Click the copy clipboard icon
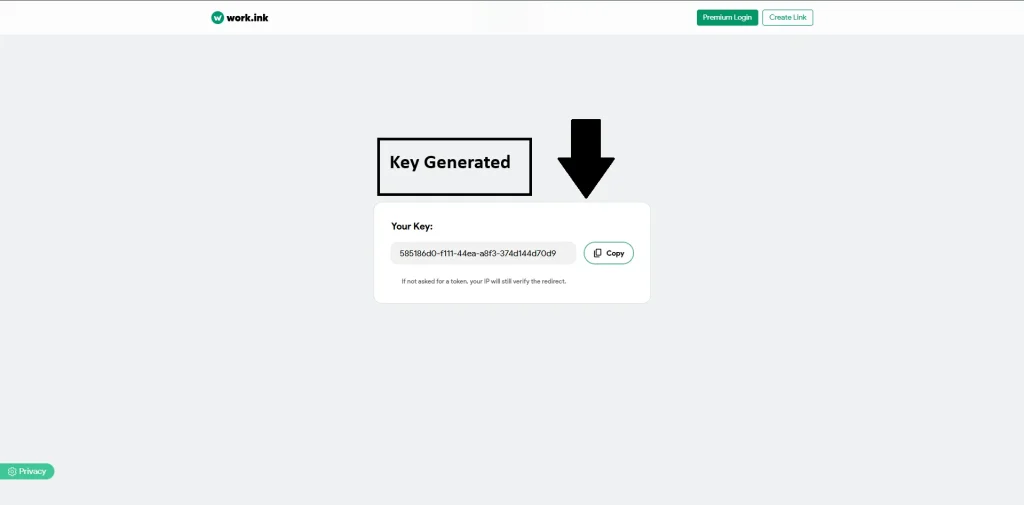 tap(597, 253)
